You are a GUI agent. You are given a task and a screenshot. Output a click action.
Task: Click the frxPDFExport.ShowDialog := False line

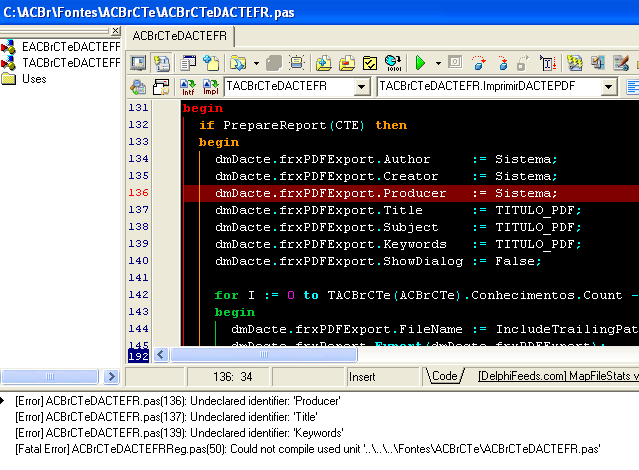(378, 261)
